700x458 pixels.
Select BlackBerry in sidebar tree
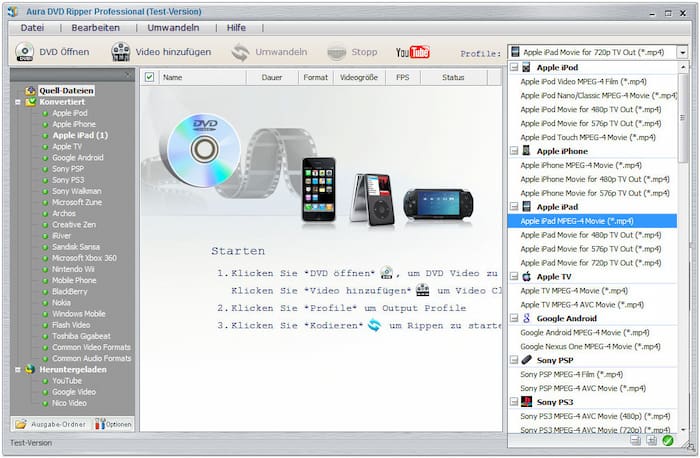coord(70,291)
